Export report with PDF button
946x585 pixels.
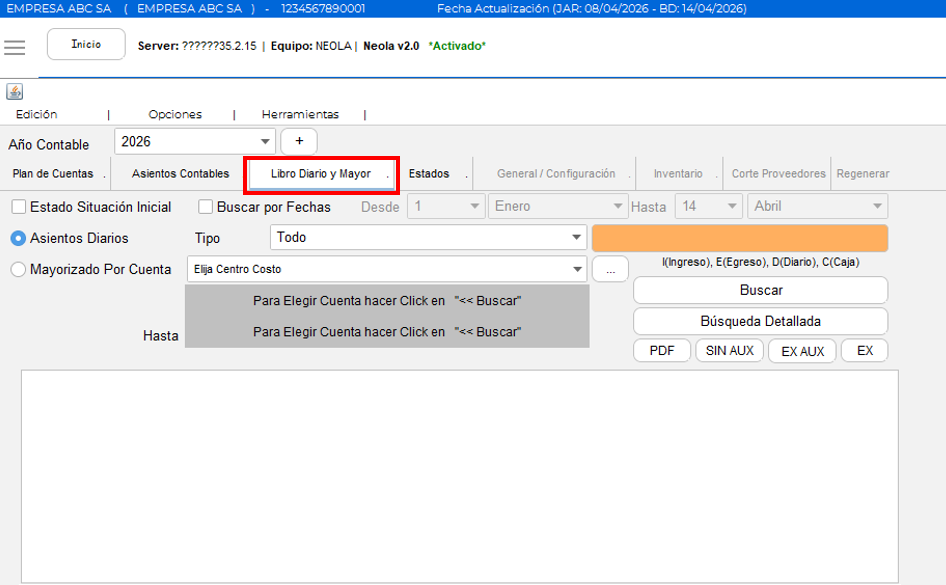[662, 351]
